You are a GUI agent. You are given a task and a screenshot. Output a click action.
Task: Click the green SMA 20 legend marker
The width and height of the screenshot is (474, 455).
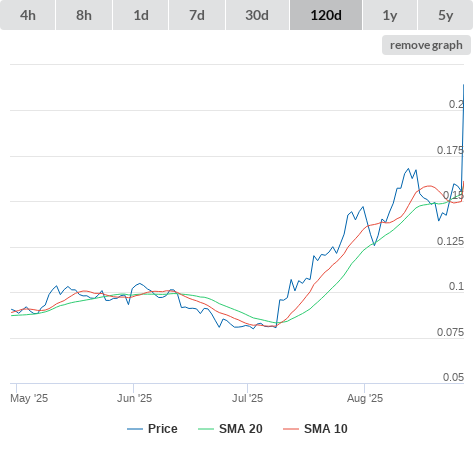pos(206,429)
